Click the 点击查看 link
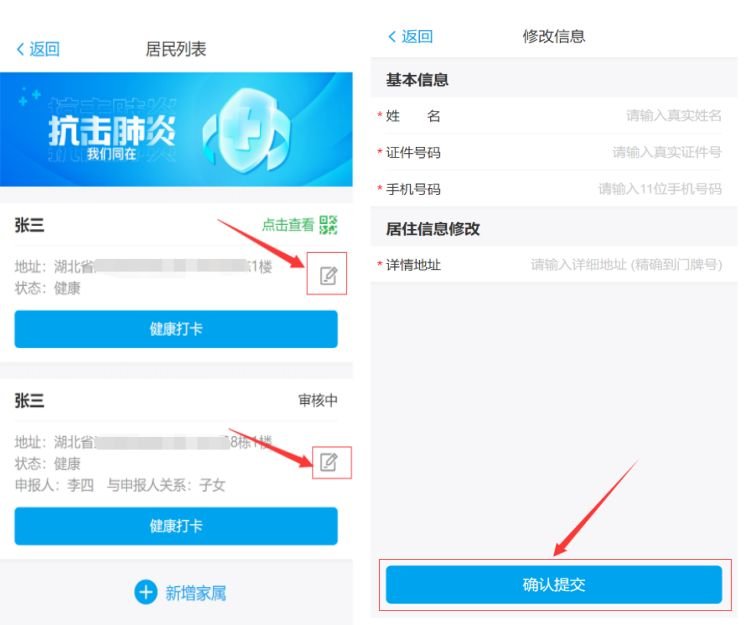The height and width of the screenshot is (625, 744). pyautogui.click(x=288, y=225)
